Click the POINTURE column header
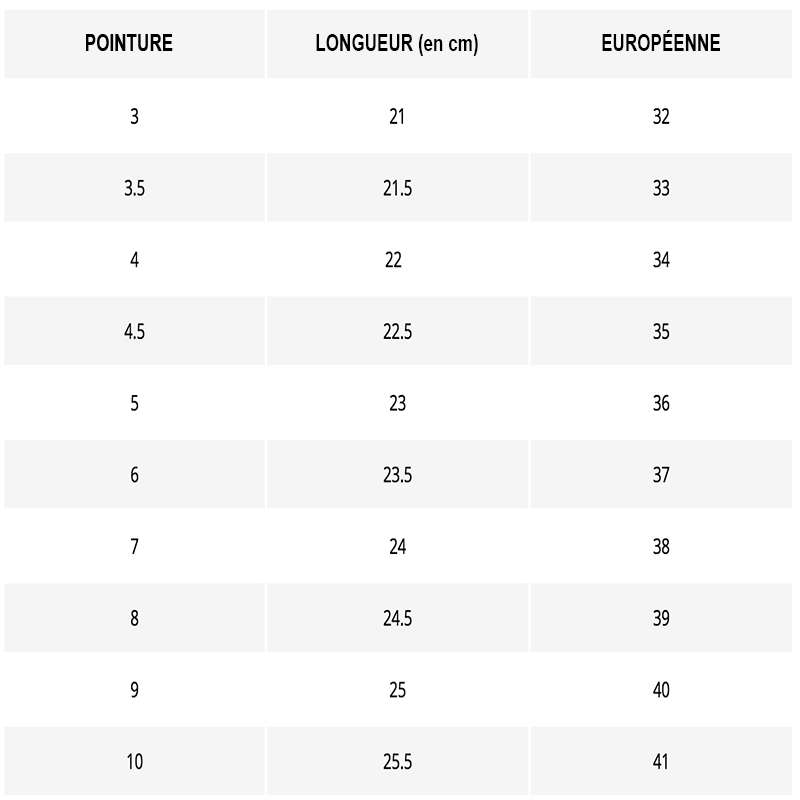This screenshot has width=800, height=800. tap(129, 43)
